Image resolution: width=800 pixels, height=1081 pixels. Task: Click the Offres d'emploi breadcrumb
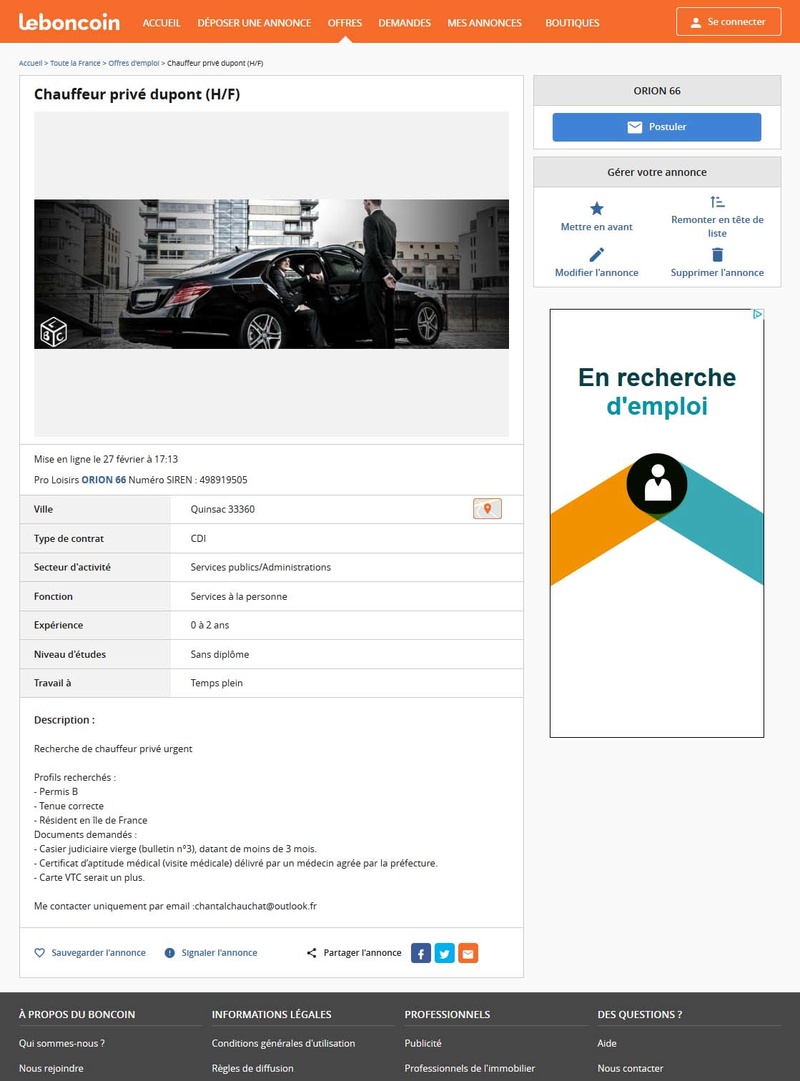134,63
